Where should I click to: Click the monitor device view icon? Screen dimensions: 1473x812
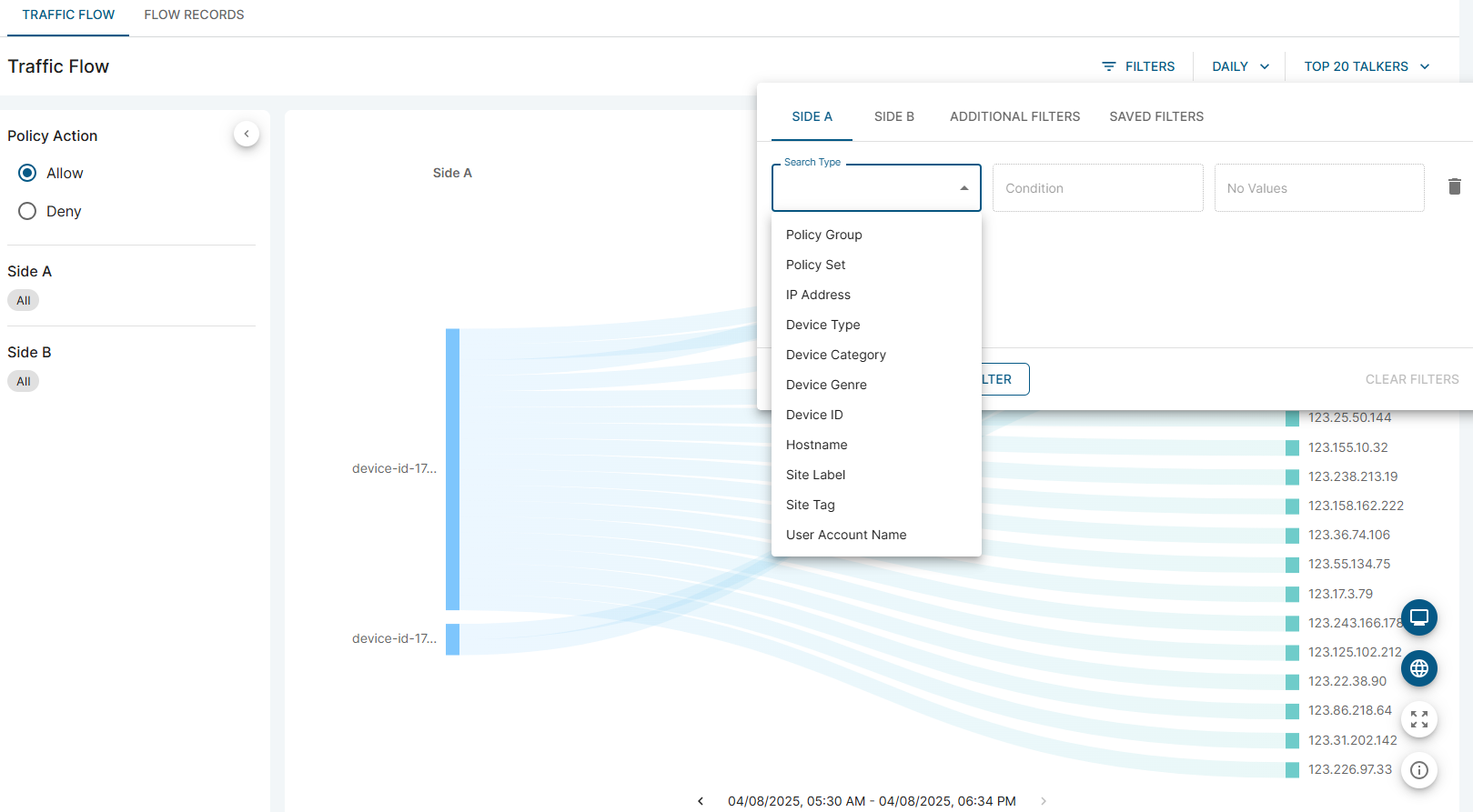(1418, 617)
